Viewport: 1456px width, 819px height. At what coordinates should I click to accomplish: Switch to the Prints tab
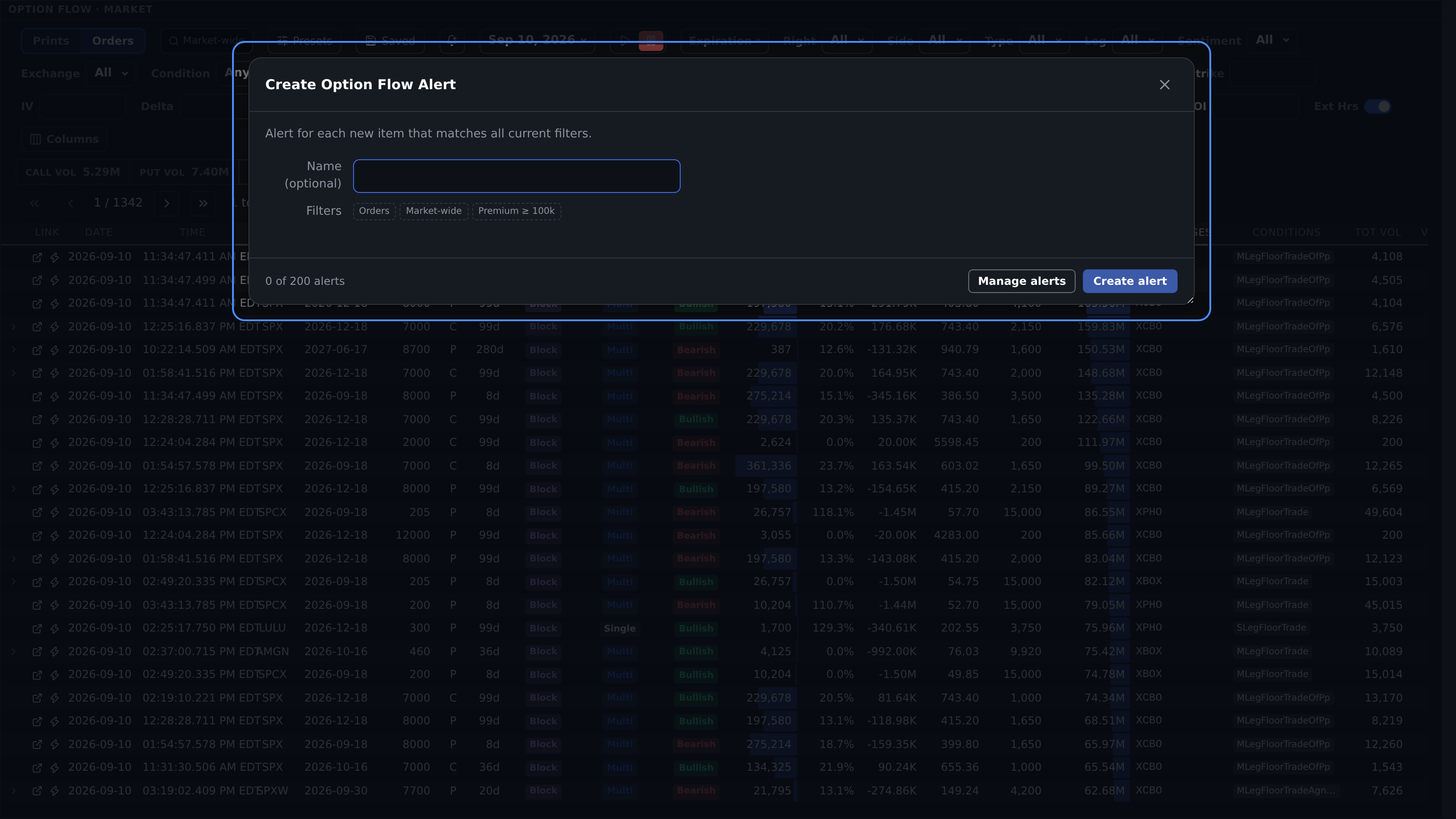coord(51,40)
